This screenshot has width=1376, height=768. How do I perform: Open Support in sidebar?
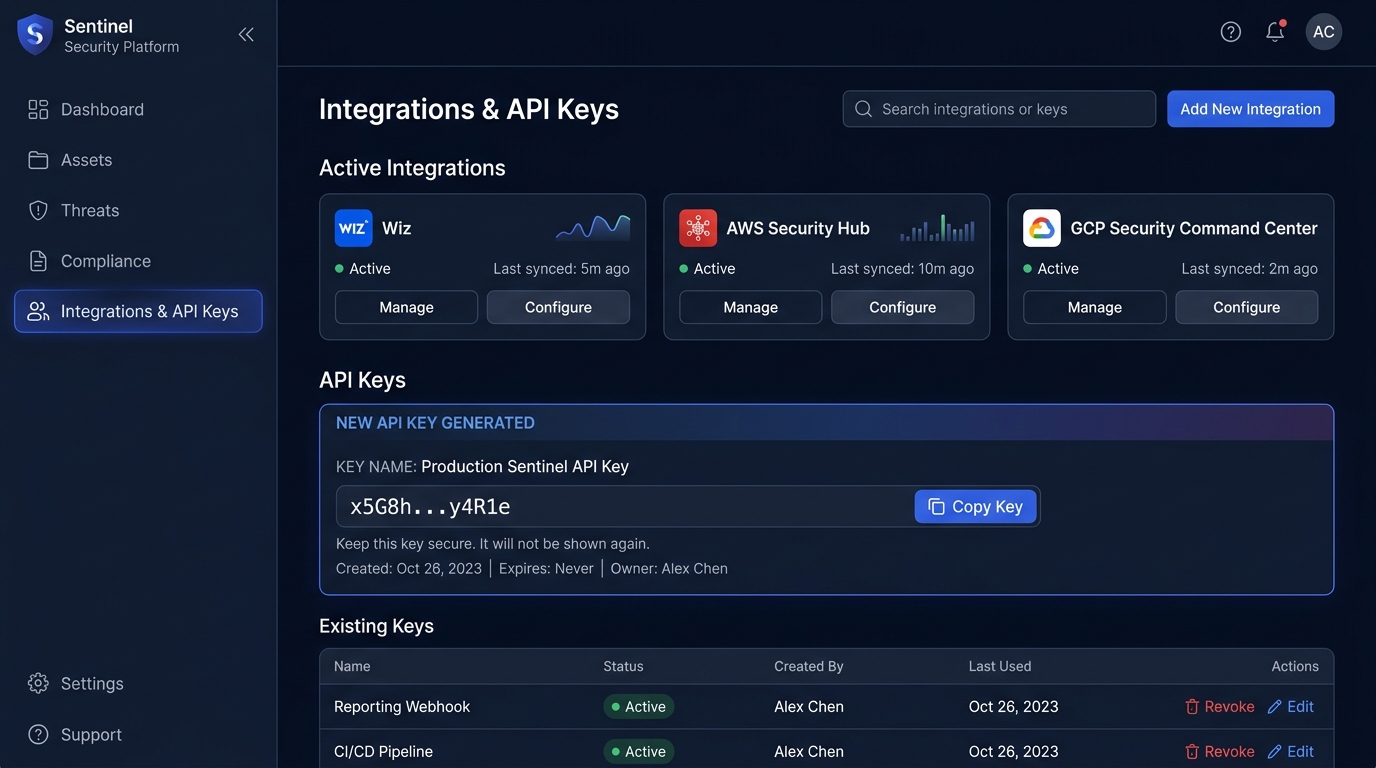click(x=138, y=734)
